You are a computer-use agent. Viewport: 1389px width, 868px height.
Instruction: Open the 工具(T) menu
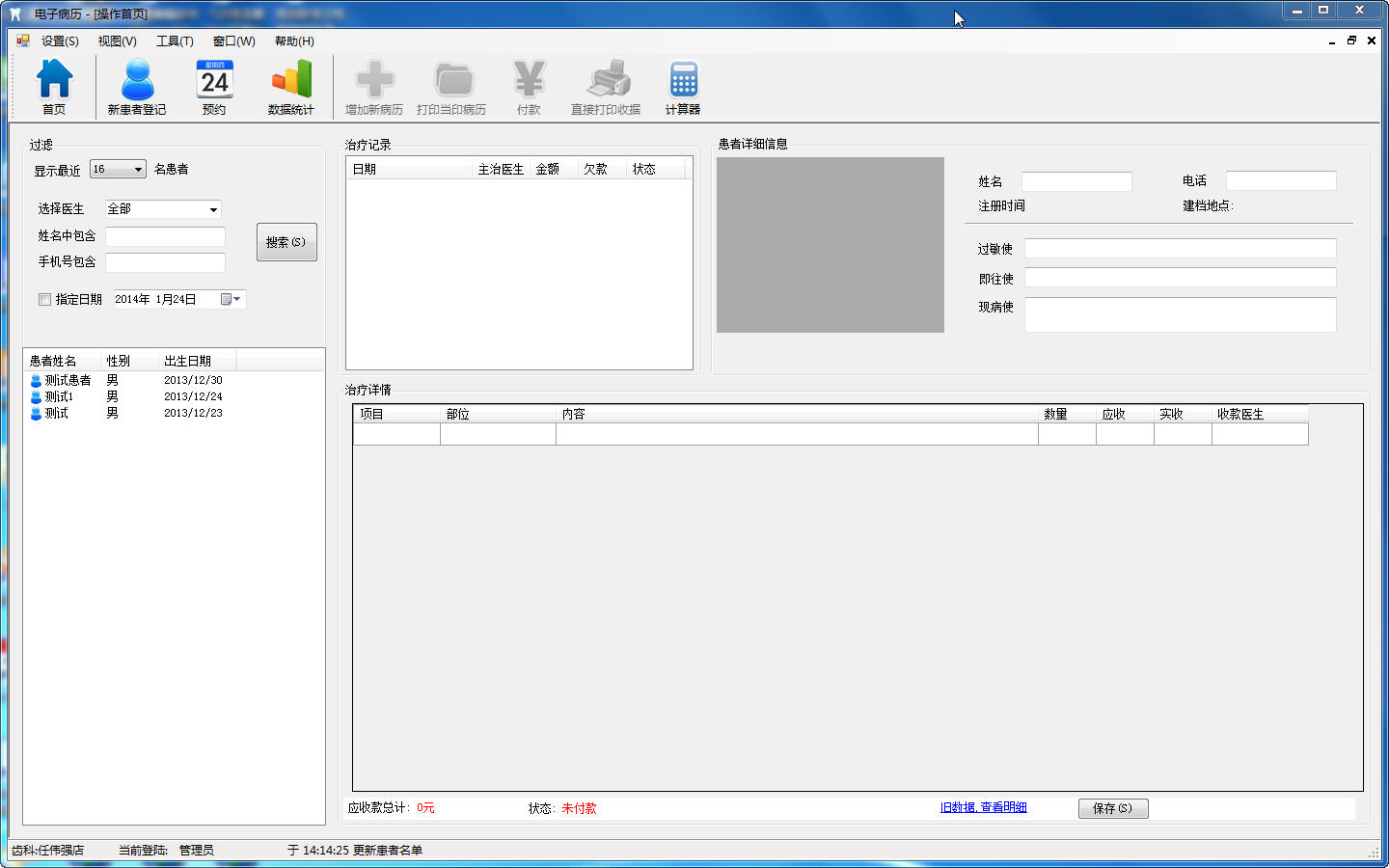coord(175,41)
